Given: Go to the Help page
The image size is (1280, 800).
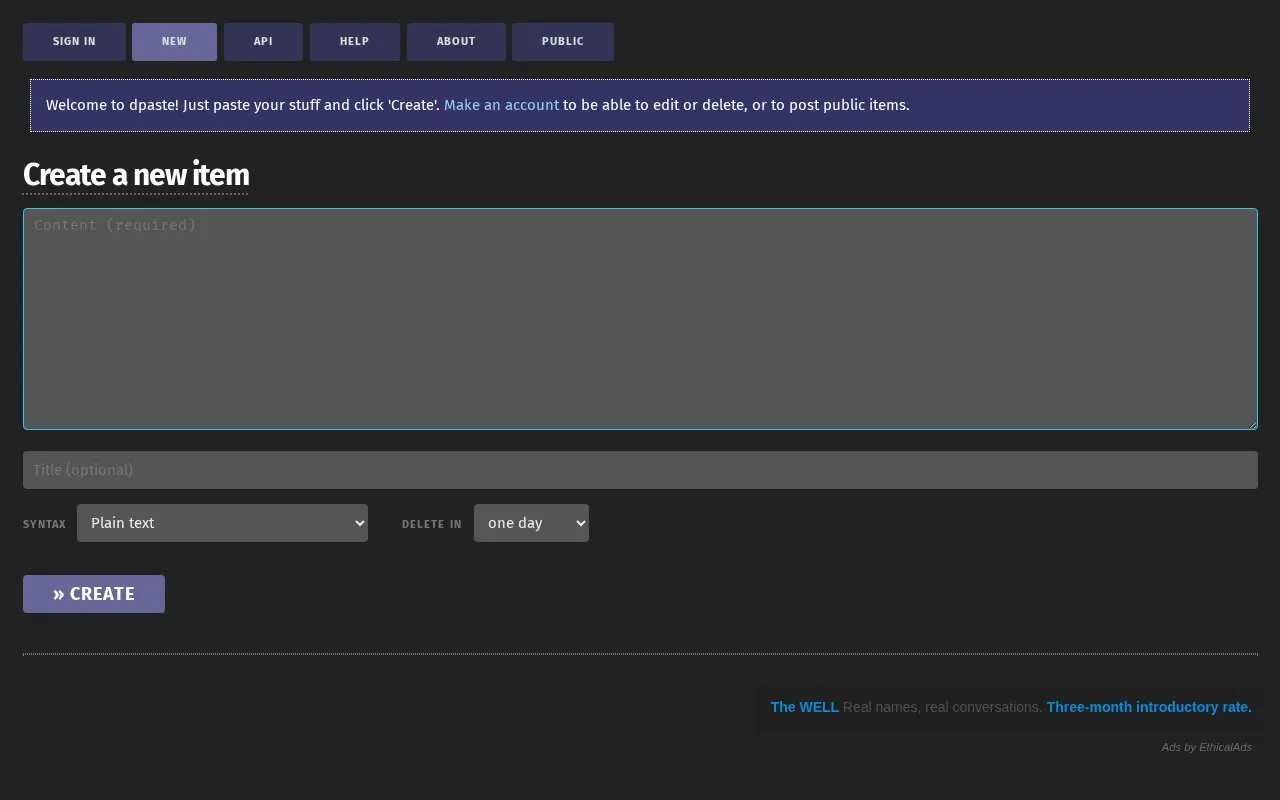Looking at the screenshot, I should coord(355,42).
